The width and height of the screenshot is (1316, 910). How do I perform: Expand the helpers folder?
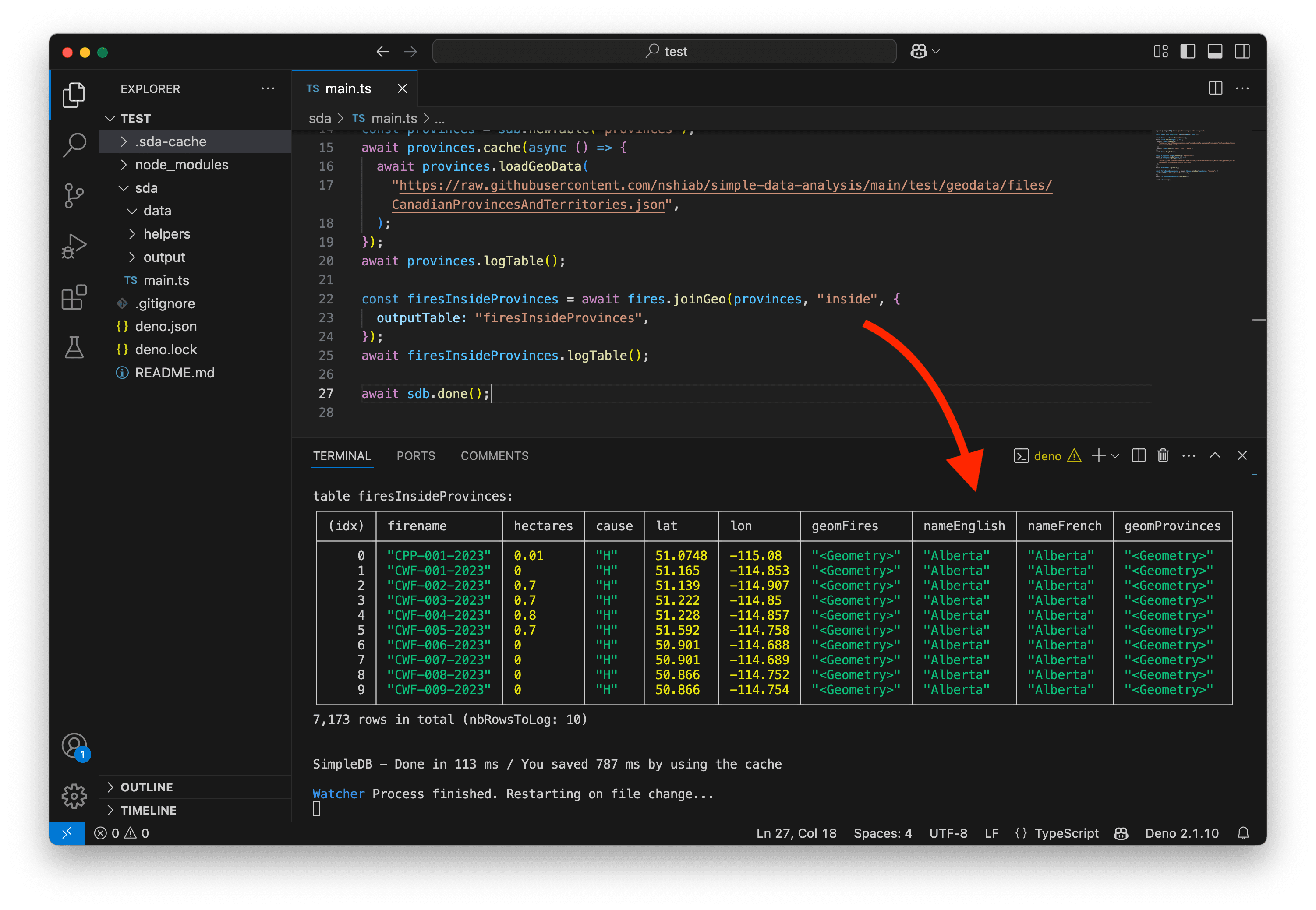tap(195, 234)
